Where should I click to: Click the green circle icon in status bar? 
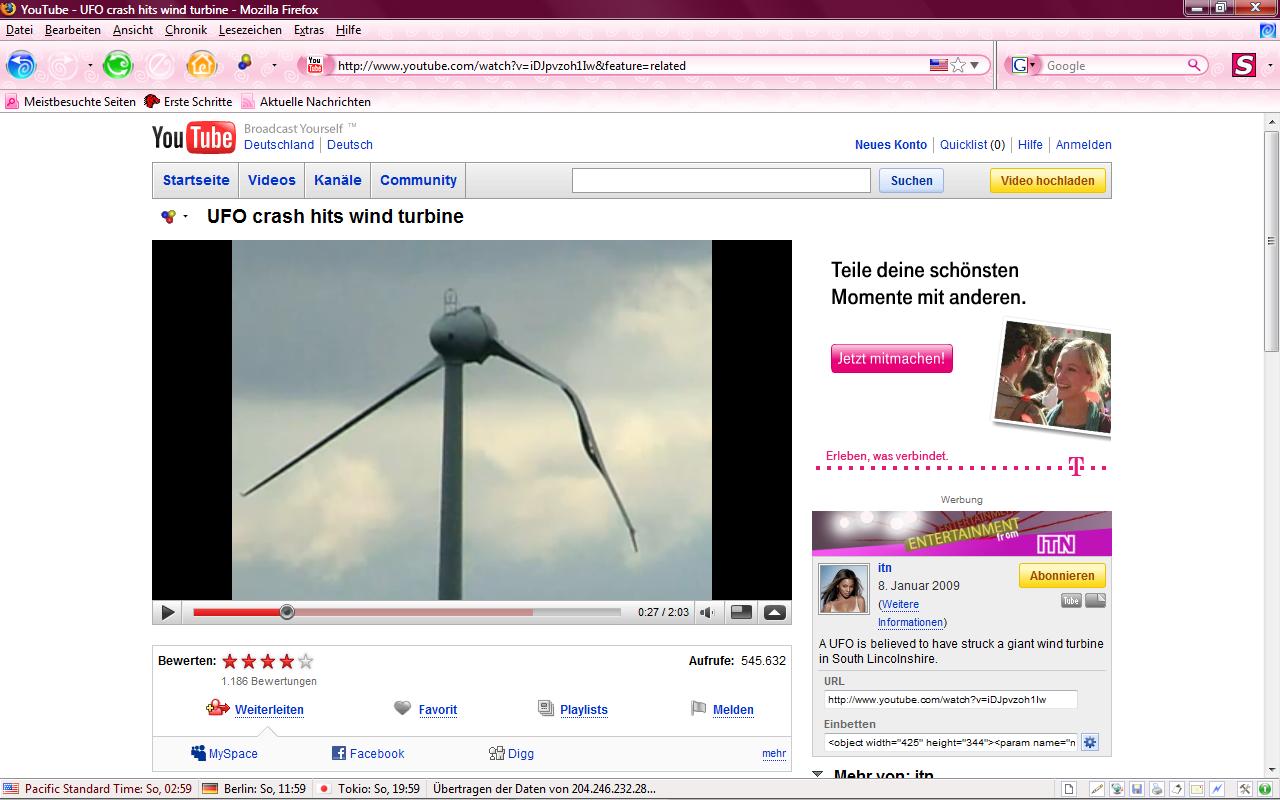click(1265, 790)
